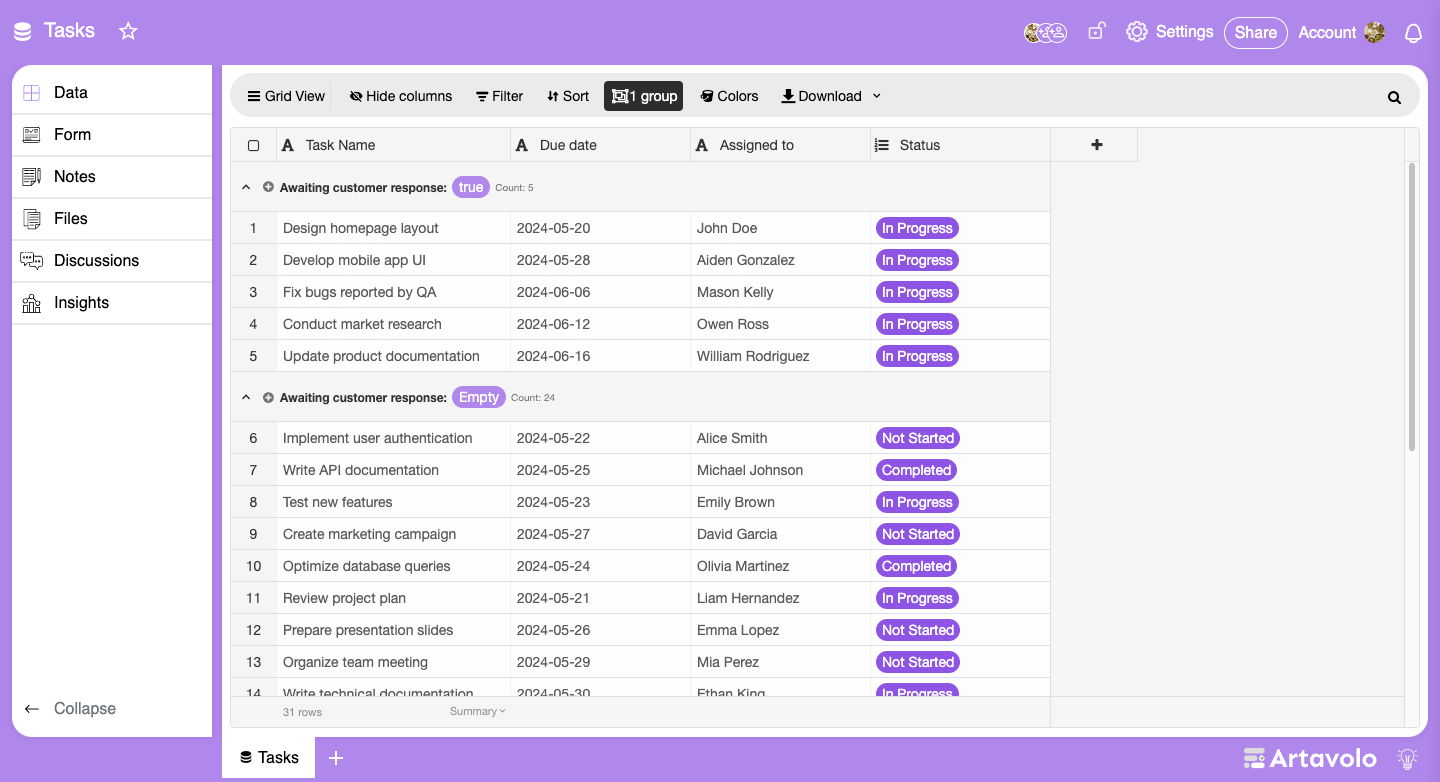Open the notifications bell icon
1440x782 pixels.
(x=1413, y=33)
